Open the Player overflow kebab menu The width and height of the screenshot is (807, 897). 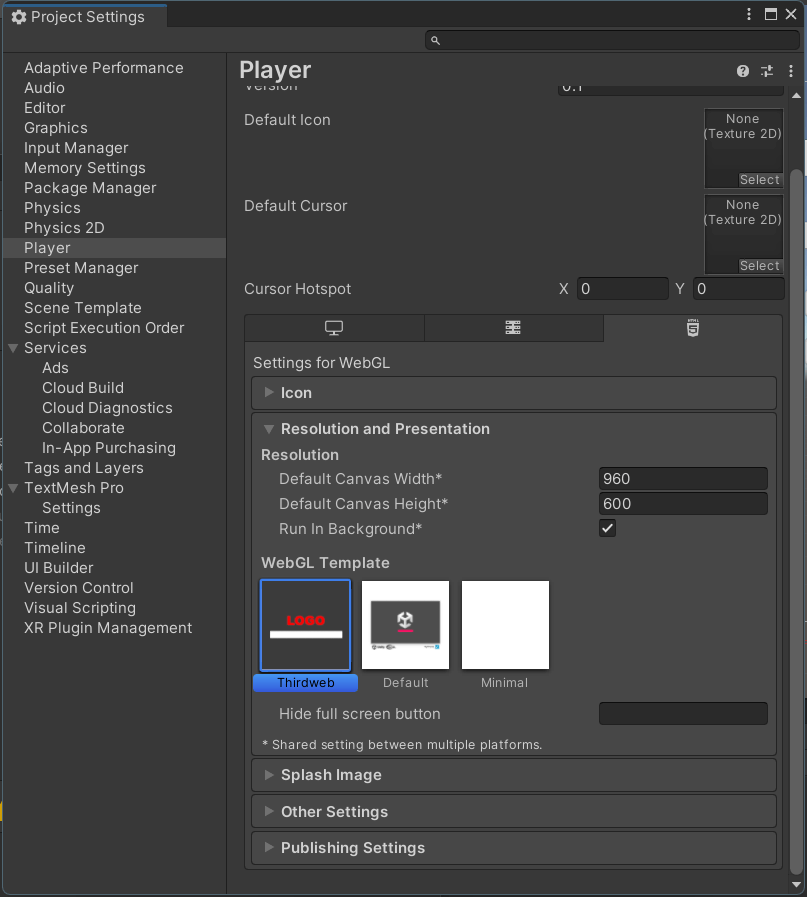(790, 71)
